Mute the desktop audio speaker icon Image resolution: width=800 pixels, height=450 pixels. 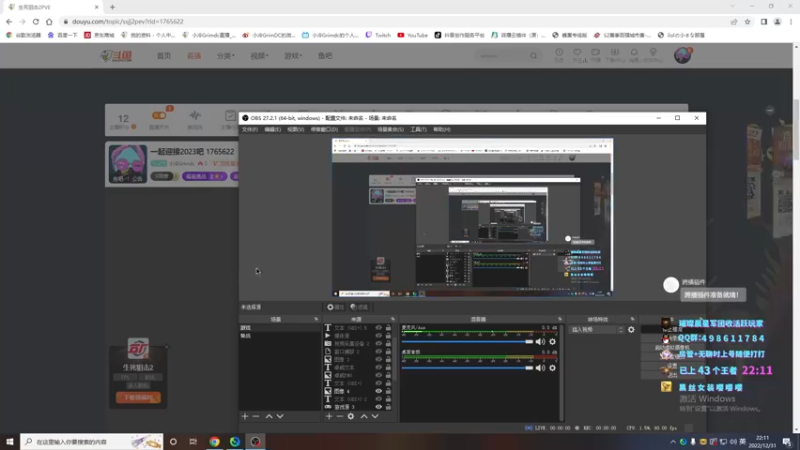540,367
